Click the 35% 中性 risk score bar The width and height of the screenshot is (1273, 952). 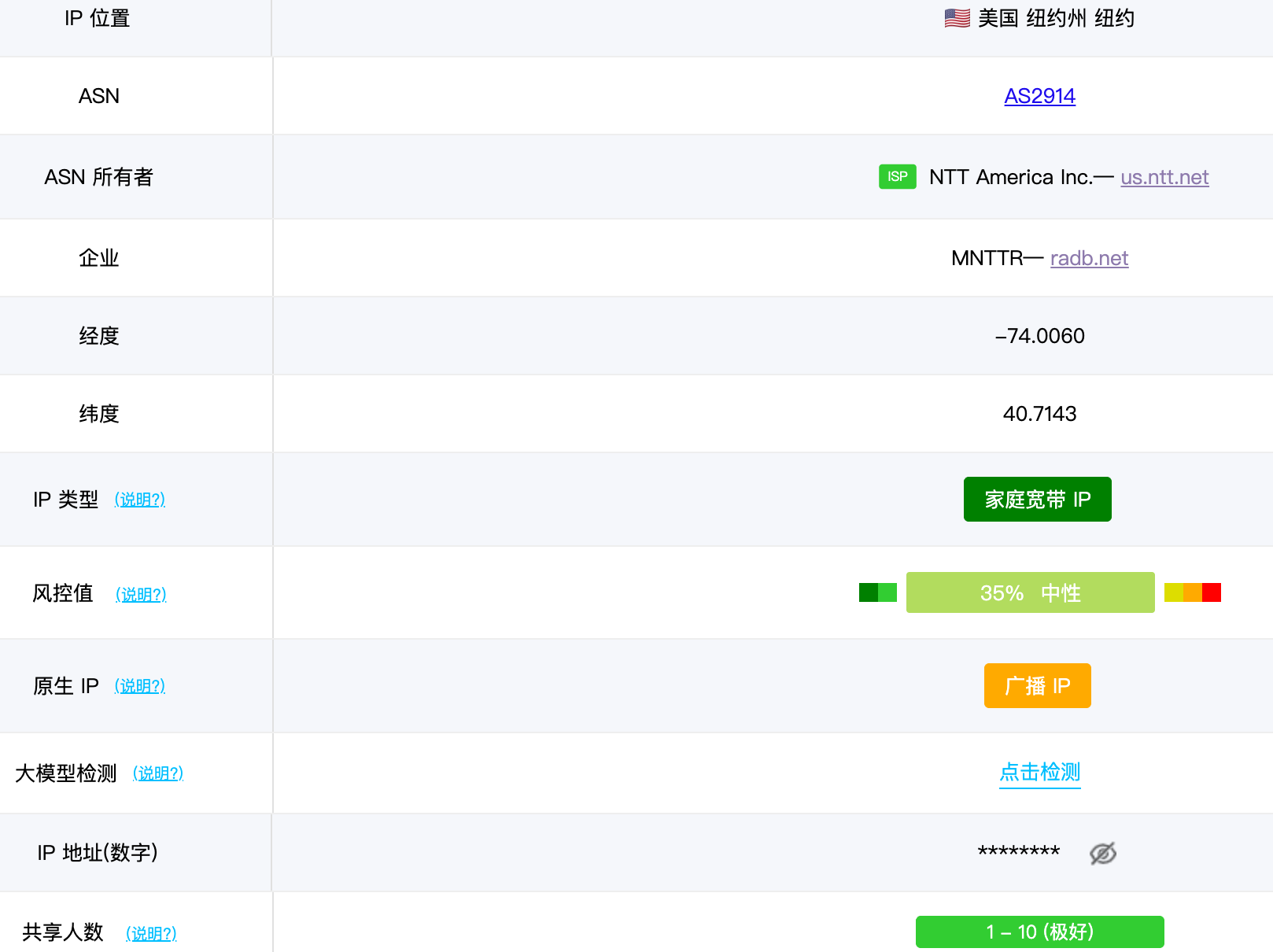[x=1030, y=592]
